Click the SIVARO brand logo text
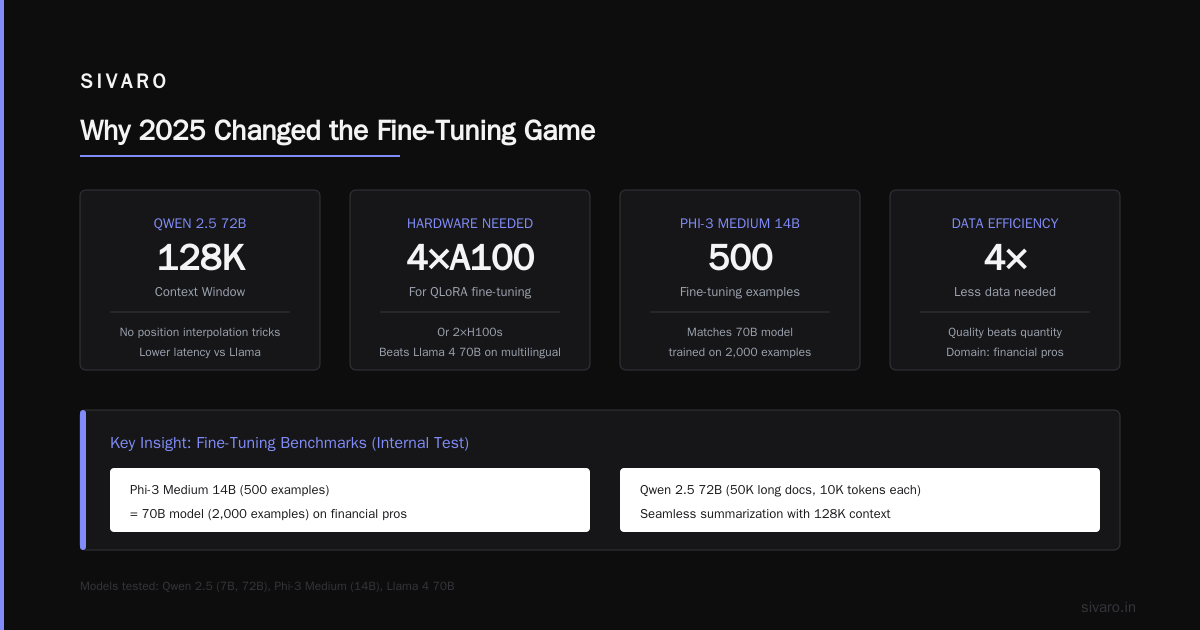Image resolution: width=1200 pixels, height=630 pixels. [124, 82]
